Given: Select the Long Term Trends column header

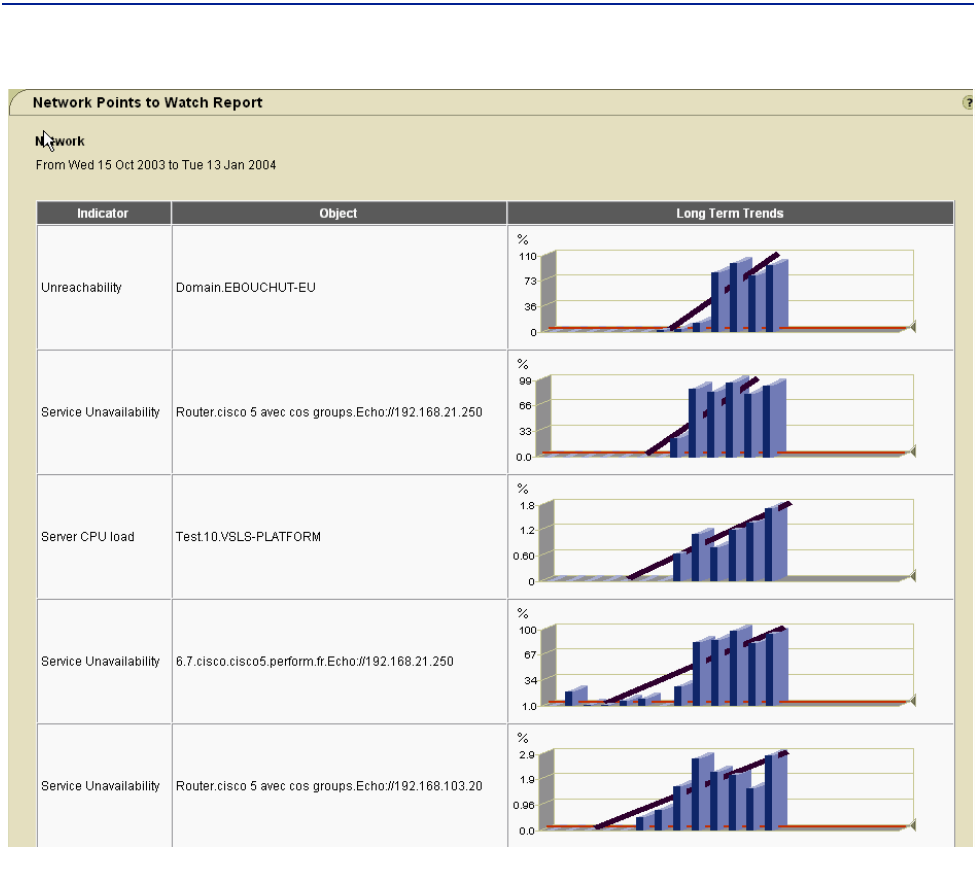Looking at the screenshot, I should click(729, 213).
